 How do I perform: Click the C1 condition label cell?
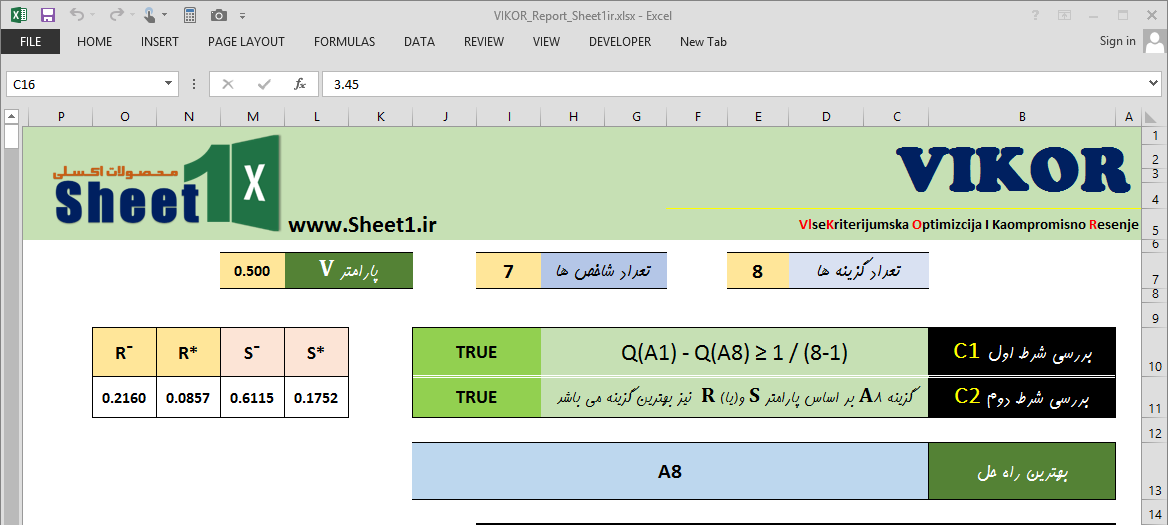[x=1022, y=352]
